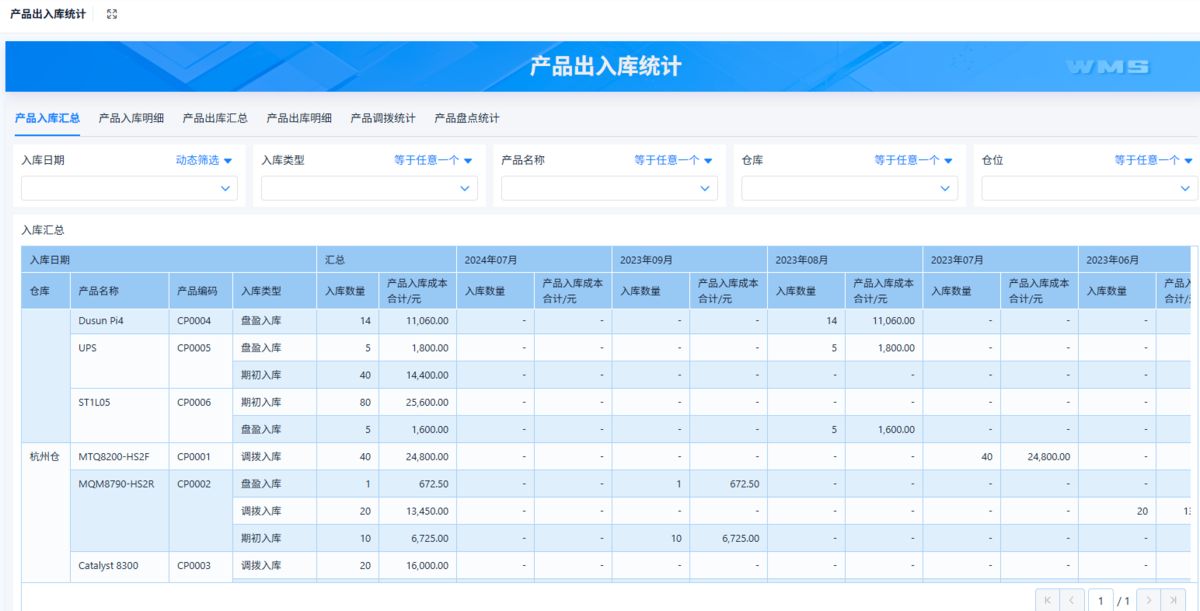The image size is (1200, 611).
Task: Switch to 产品入库明细 tab
Action: point(131,118)
